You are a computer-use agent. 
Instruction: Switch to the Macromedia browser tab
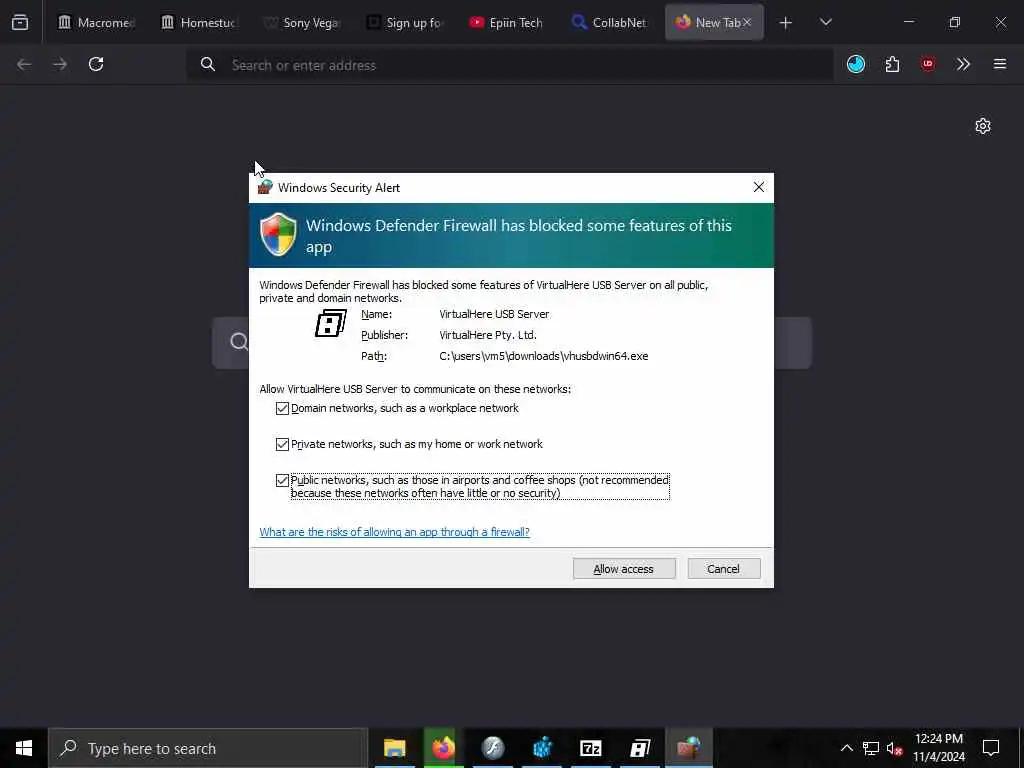[x=96, y=22]
